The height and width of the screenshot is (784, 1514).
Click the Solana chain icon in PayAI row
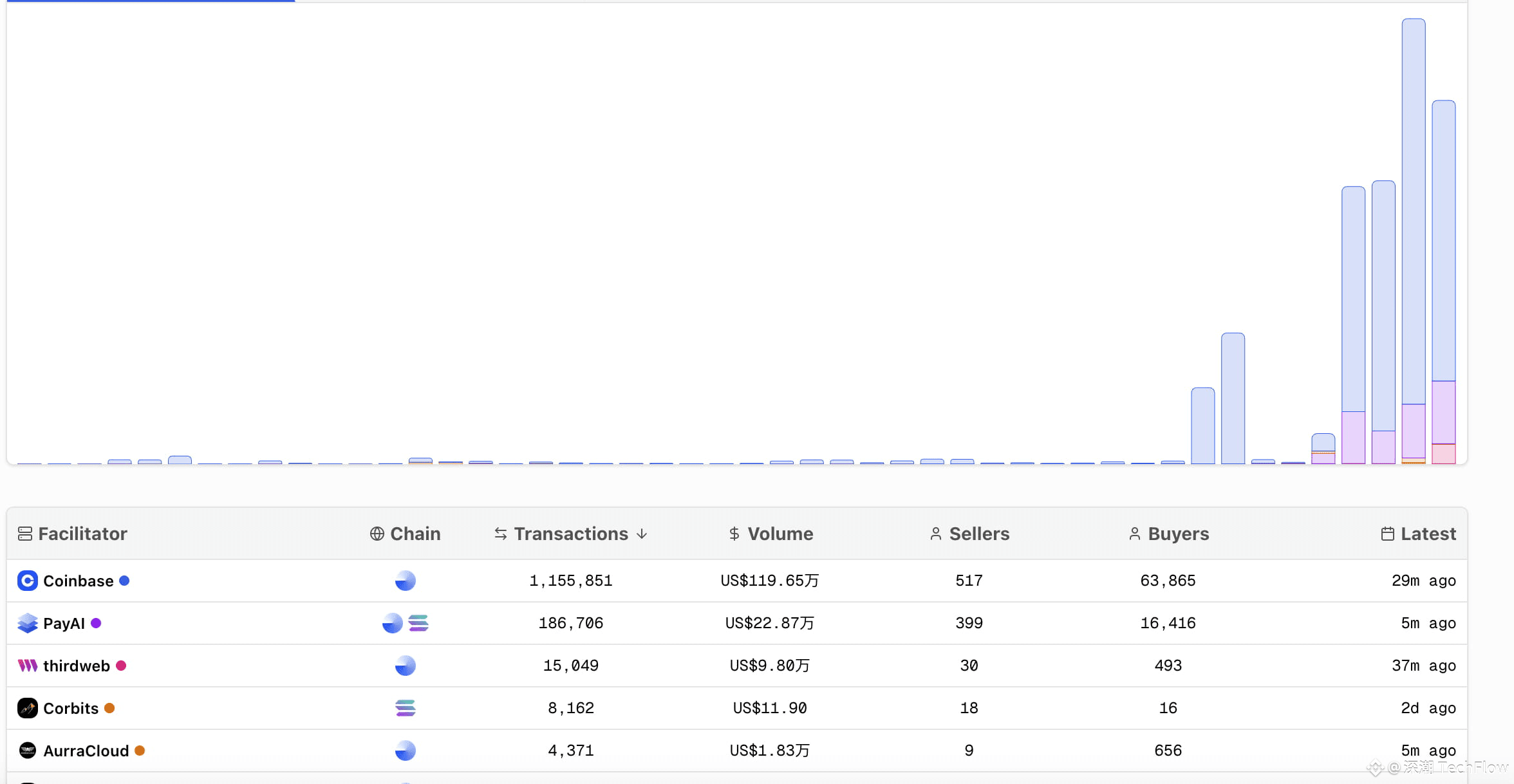coord(418,623)
